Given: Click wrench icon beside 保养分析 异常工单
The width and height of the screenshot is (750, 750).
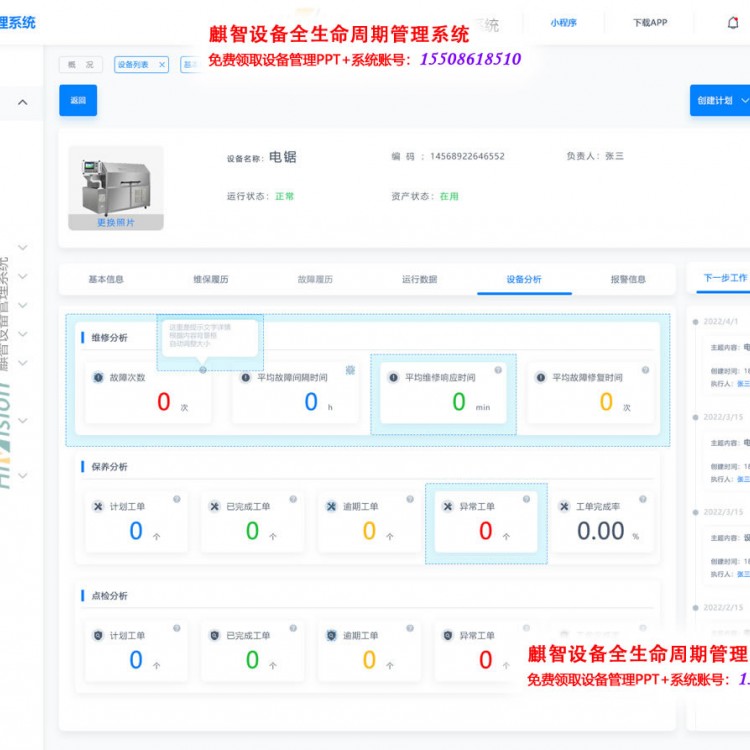Looking at the screenshot, I should coord(448,506).
